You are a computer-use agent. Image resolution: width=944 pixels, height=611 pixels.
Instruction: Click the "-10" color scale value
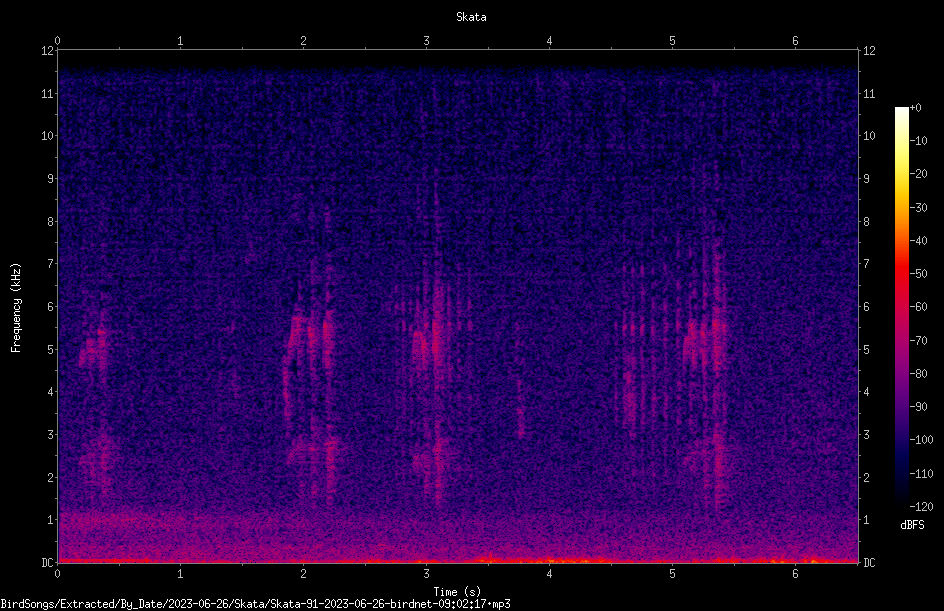coord(919,141)
